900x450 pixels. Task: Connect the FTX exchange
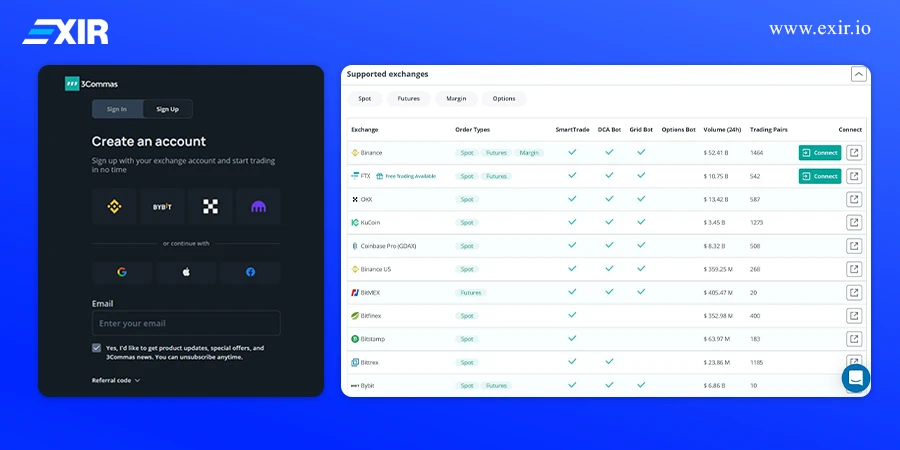pyautogui.click(x=820, y=176)
